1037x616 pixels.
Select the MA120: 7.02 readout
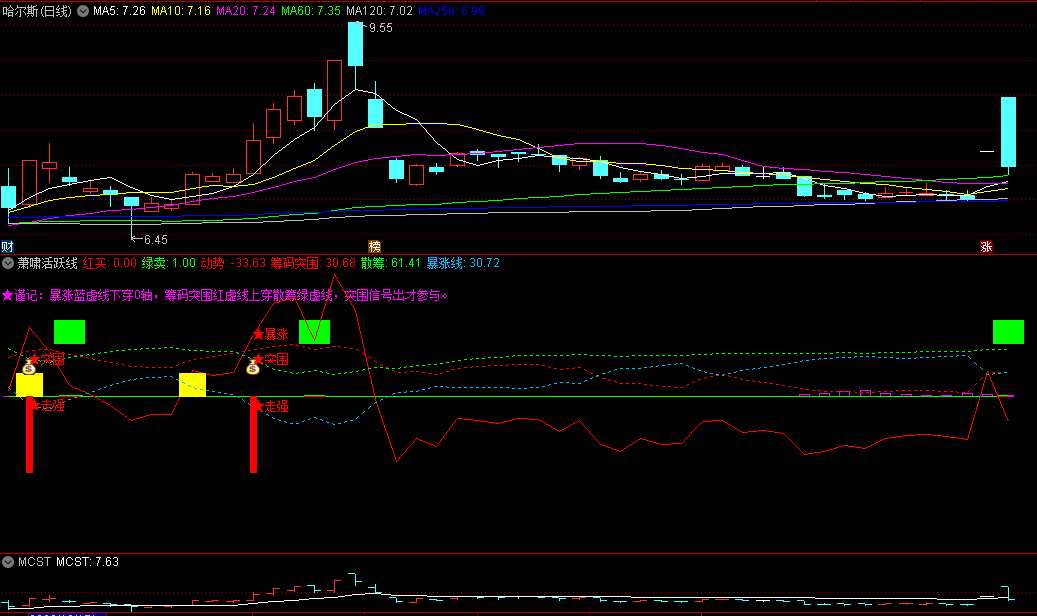tap(380, 11)
